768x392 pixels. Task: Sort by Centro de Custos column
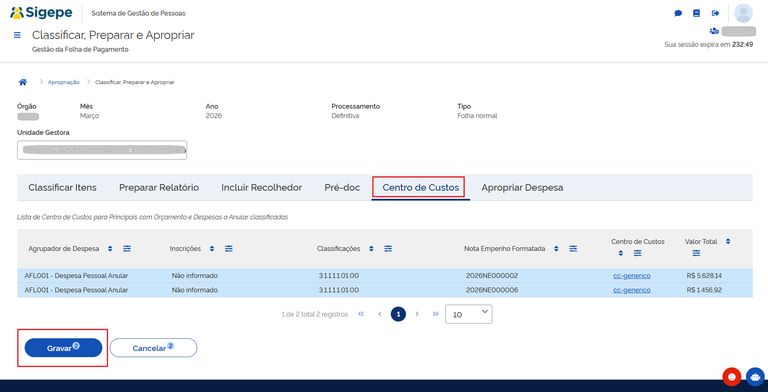pos(621,253)
